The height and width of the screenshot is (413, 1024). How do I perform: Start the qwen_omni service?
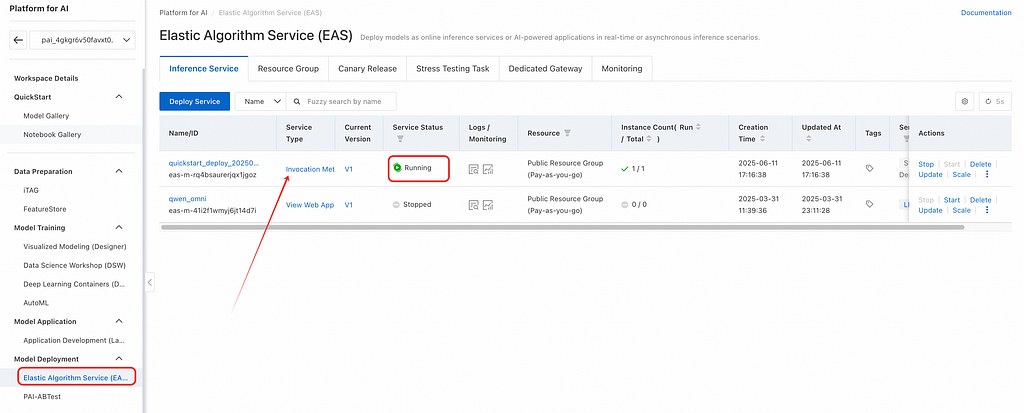click(x=952, y=200)
